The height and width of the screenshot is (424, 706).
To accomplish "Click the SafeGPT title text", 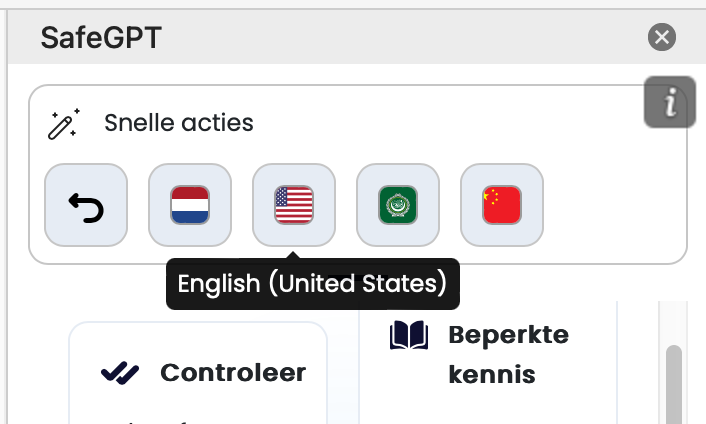I will click(101, 39).
